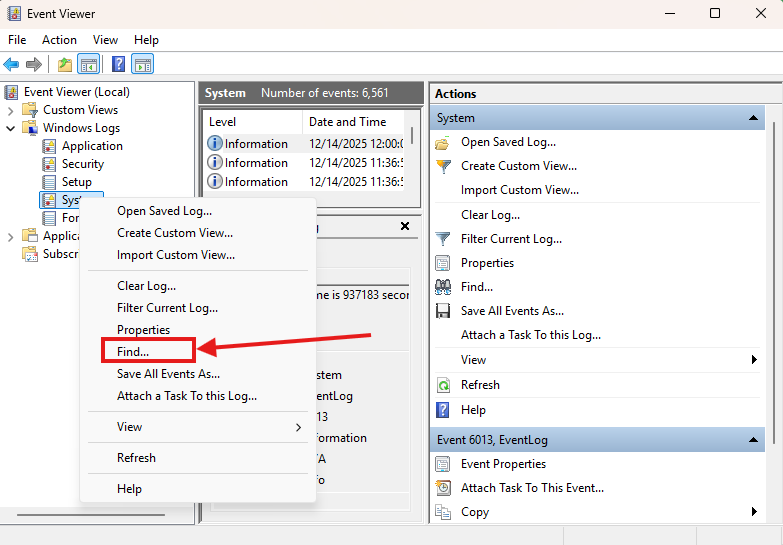Click the console tree horizontal scrollbar
The image size is (783, 545).
point(91,515)
